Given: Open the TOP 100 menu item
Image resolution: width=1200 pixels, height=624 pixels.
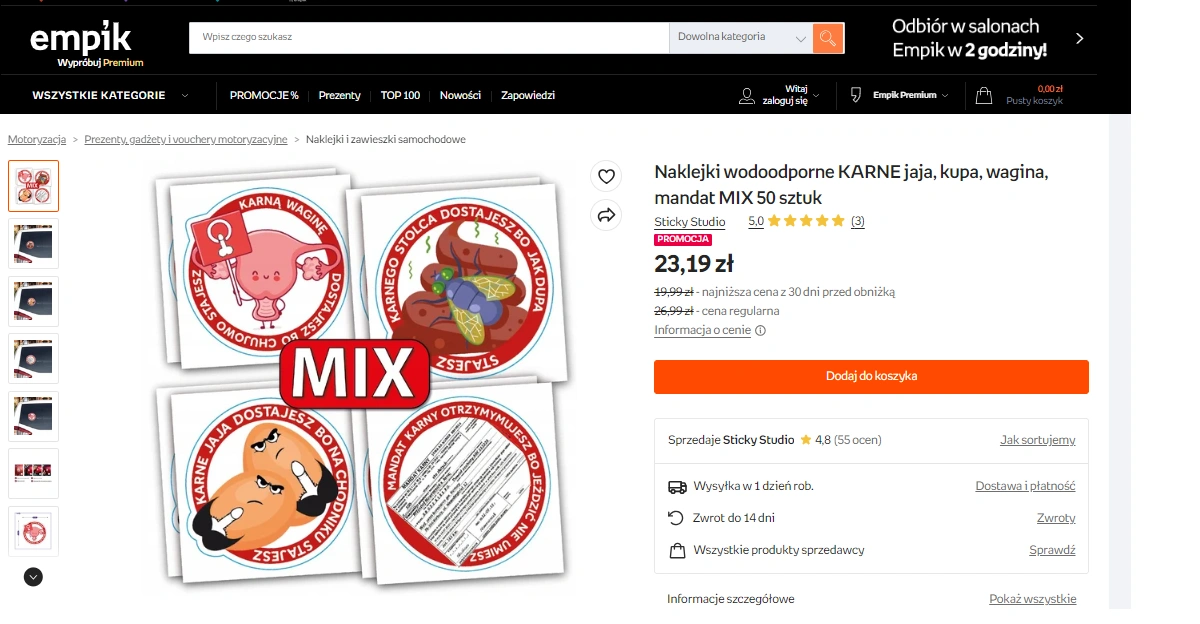Looking at the screenshot, I should click(400, 96).
